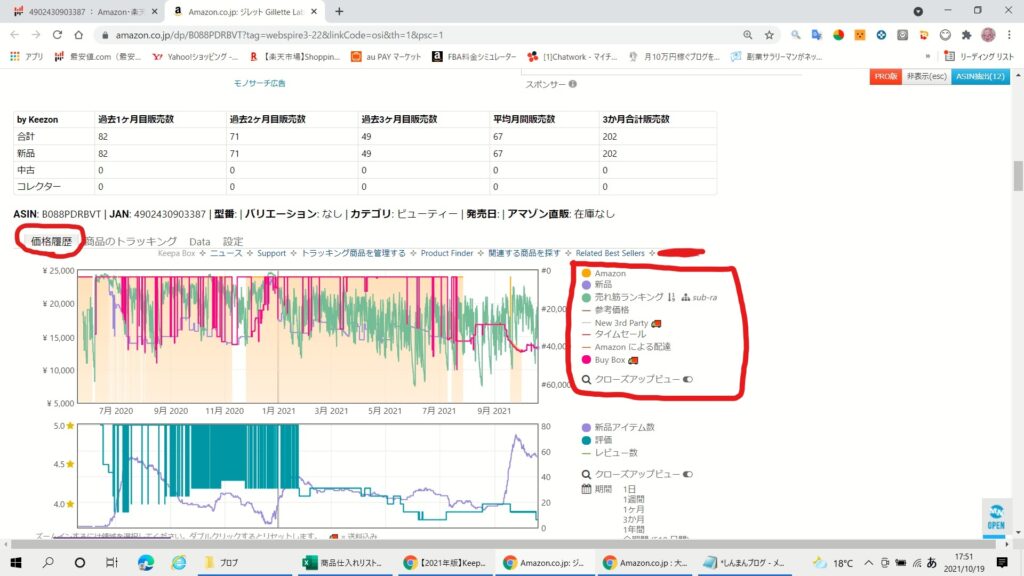Open the Chrome three-dot menu
The width and height of the screenshot is (1024, 576).
coord(1009,35)
